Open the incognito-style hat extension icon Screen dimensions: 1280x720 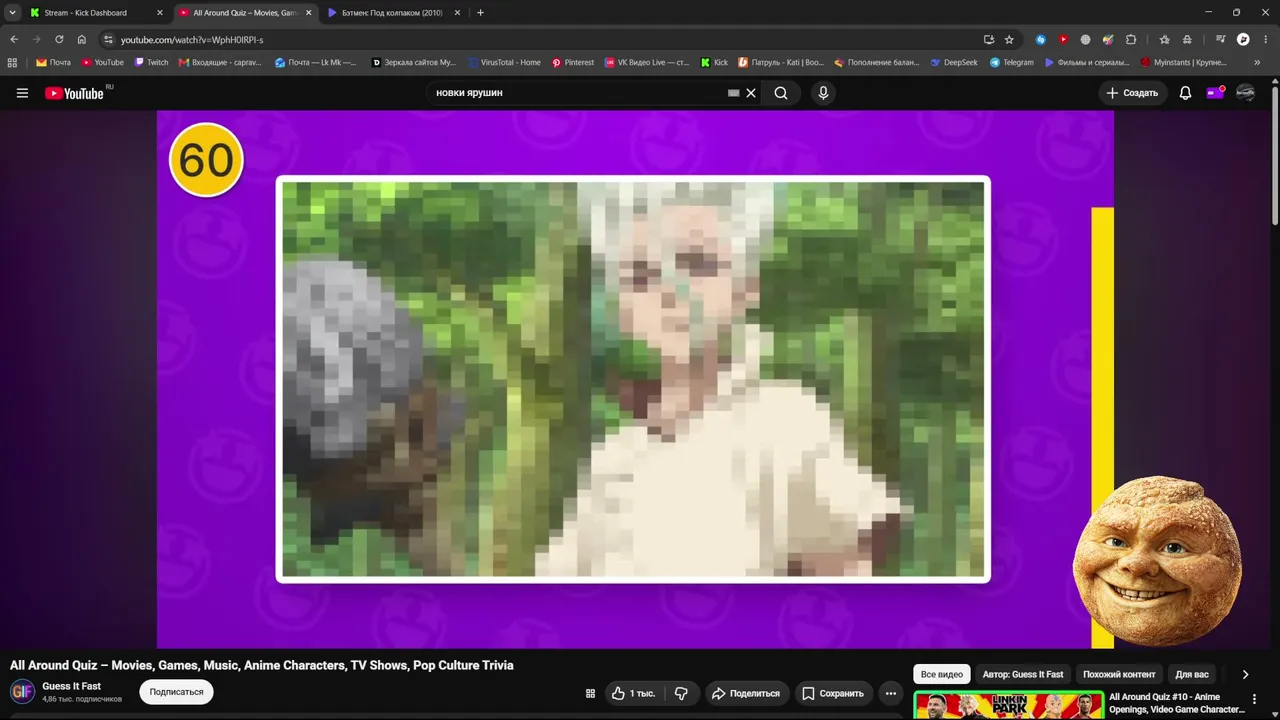pyautogui.click(x=1187, y=39)
